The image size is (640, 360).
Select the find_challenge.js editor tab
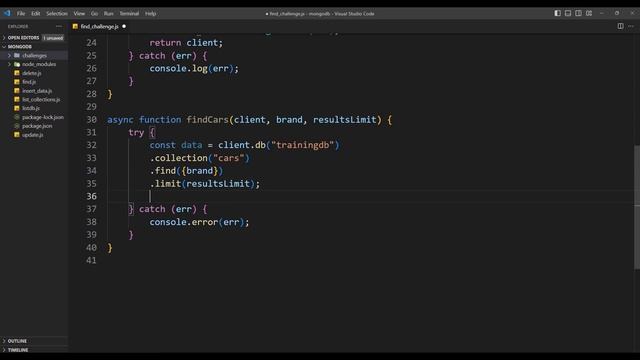(99, 26)
